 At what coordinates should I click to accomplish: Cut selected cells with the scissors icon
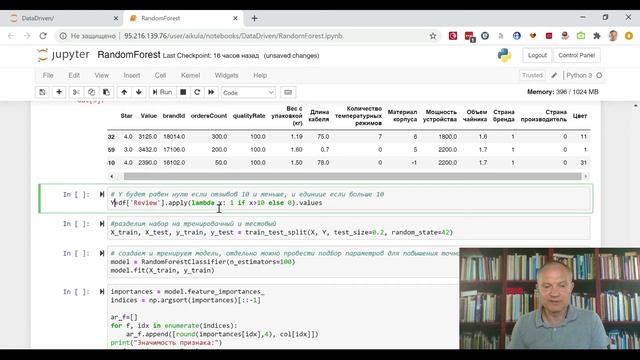tap(76, 92)
